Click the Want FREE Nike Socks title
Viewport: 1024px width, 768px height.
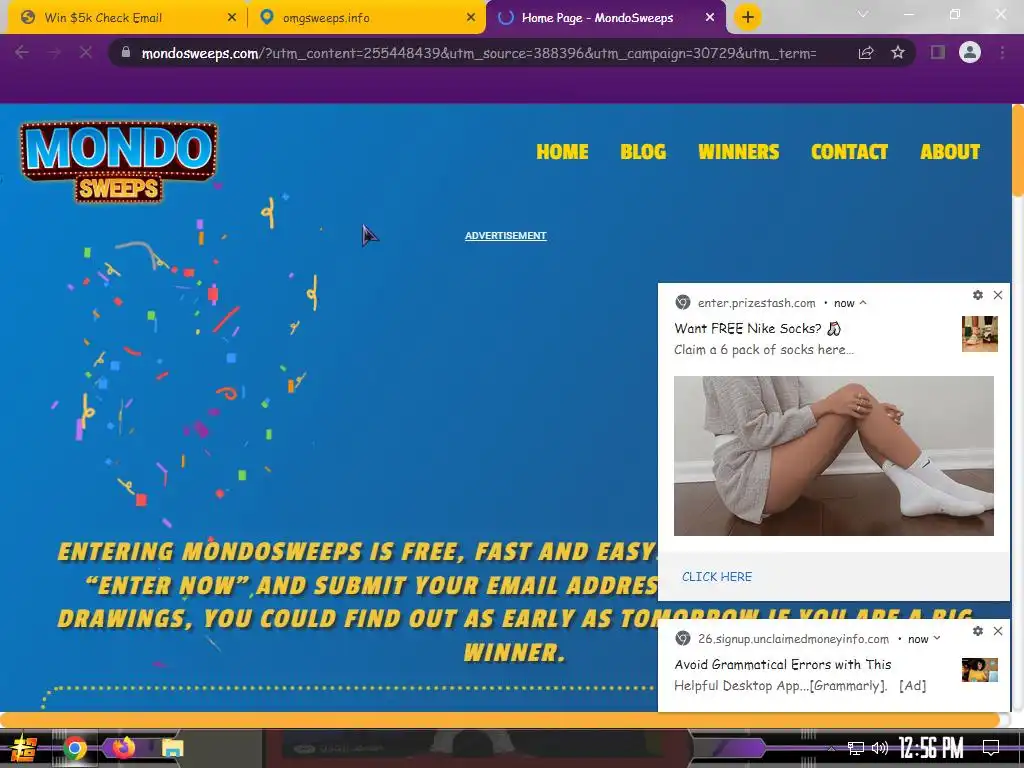coord(758,328)
